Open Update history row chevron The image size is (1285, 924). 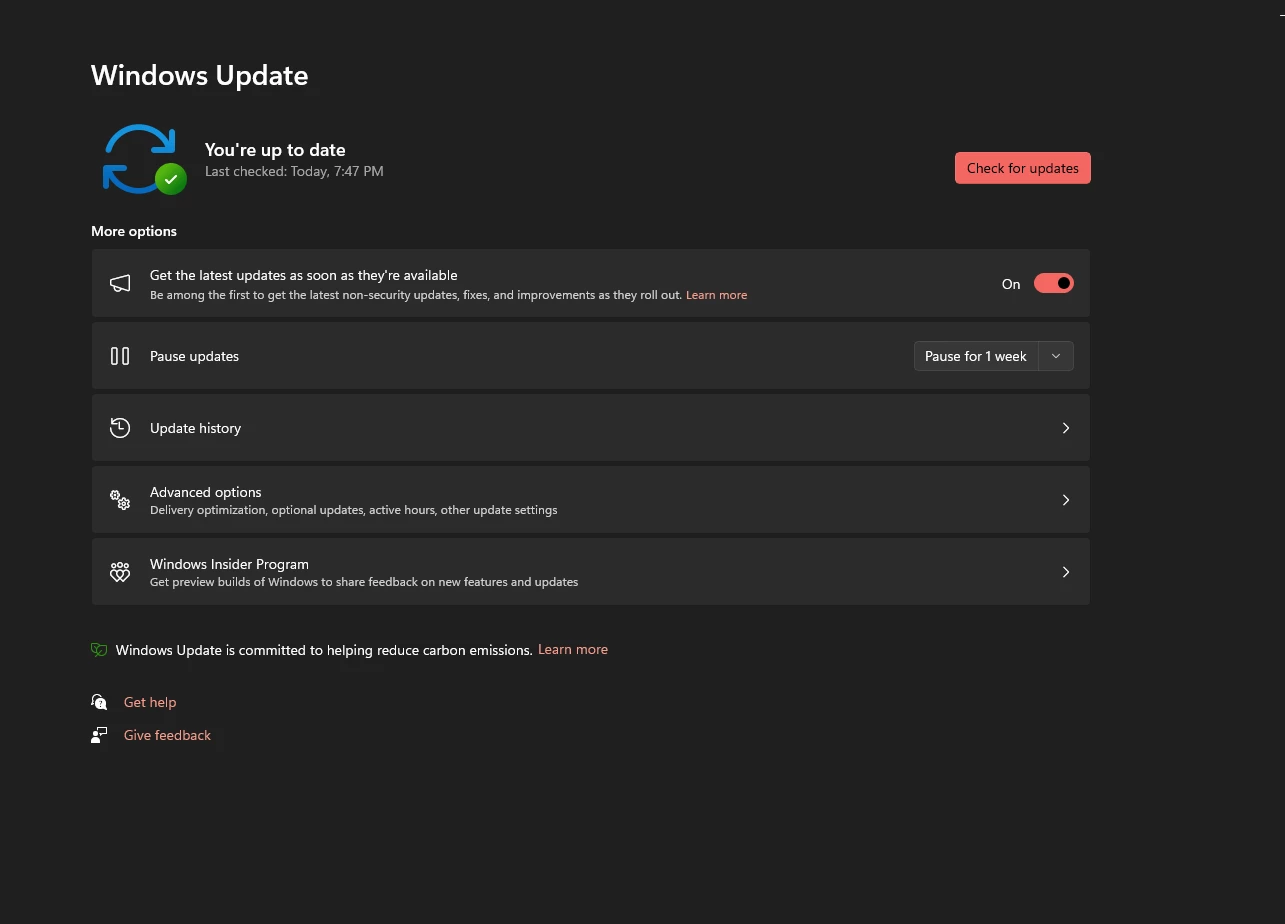click(x=1066, y=428)
